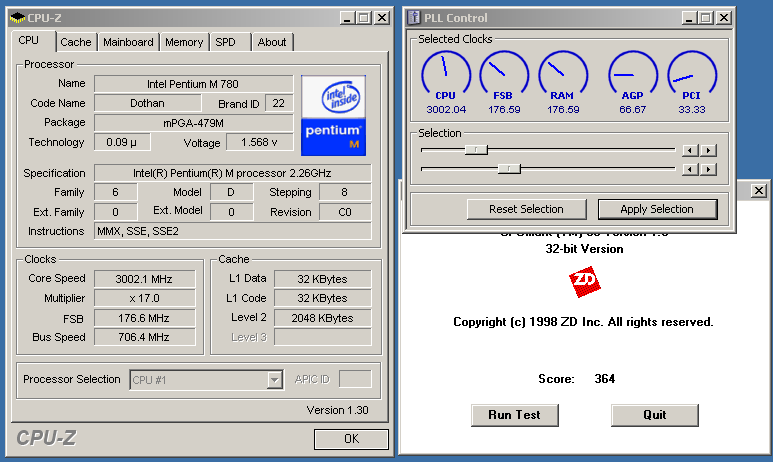Click the OK button in CPU-Z
The image size is (773, 462).
coord(351,439)
